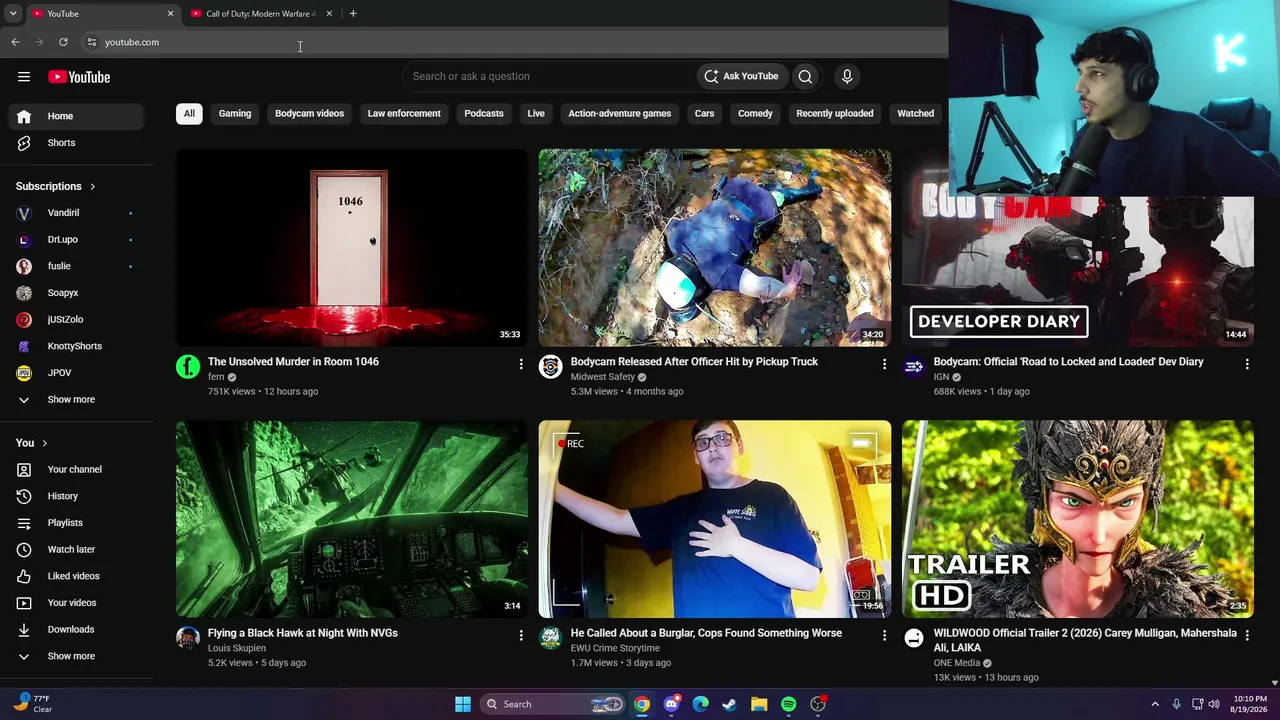The height and width of the screenshot is (720, 1280).
Task: Open Downloads in the sidebar
Action: tap(77, 629)
